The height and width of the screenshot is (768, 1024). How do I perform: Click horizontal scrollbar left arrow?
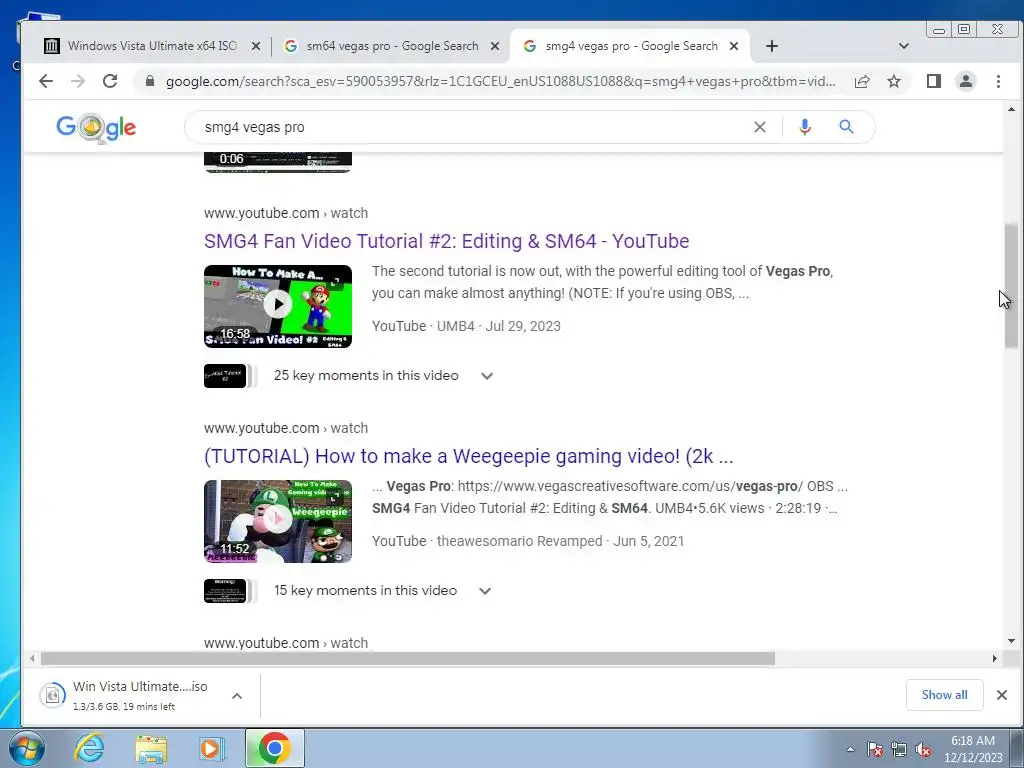(x=32, y=658)
